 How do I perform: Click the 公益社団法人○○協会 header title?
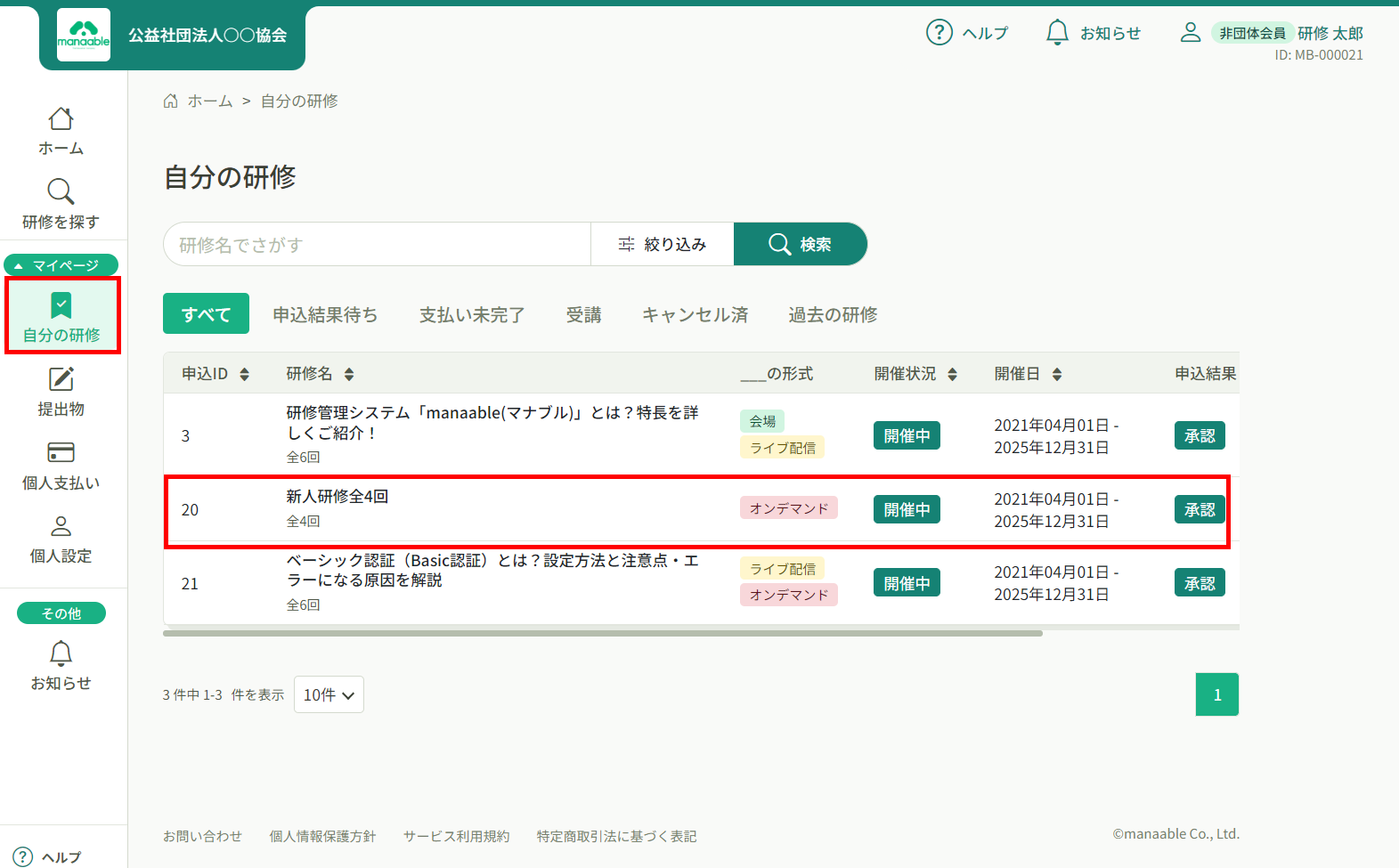(x=207, y=35)
